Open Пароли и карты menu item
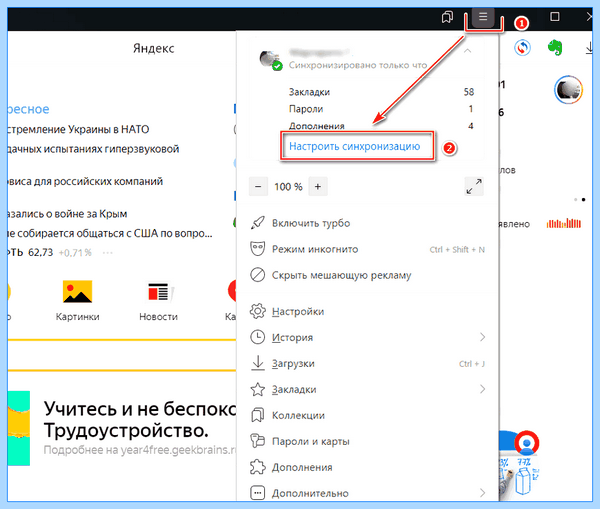Screen dimensions: 600x509 [367, 441]
